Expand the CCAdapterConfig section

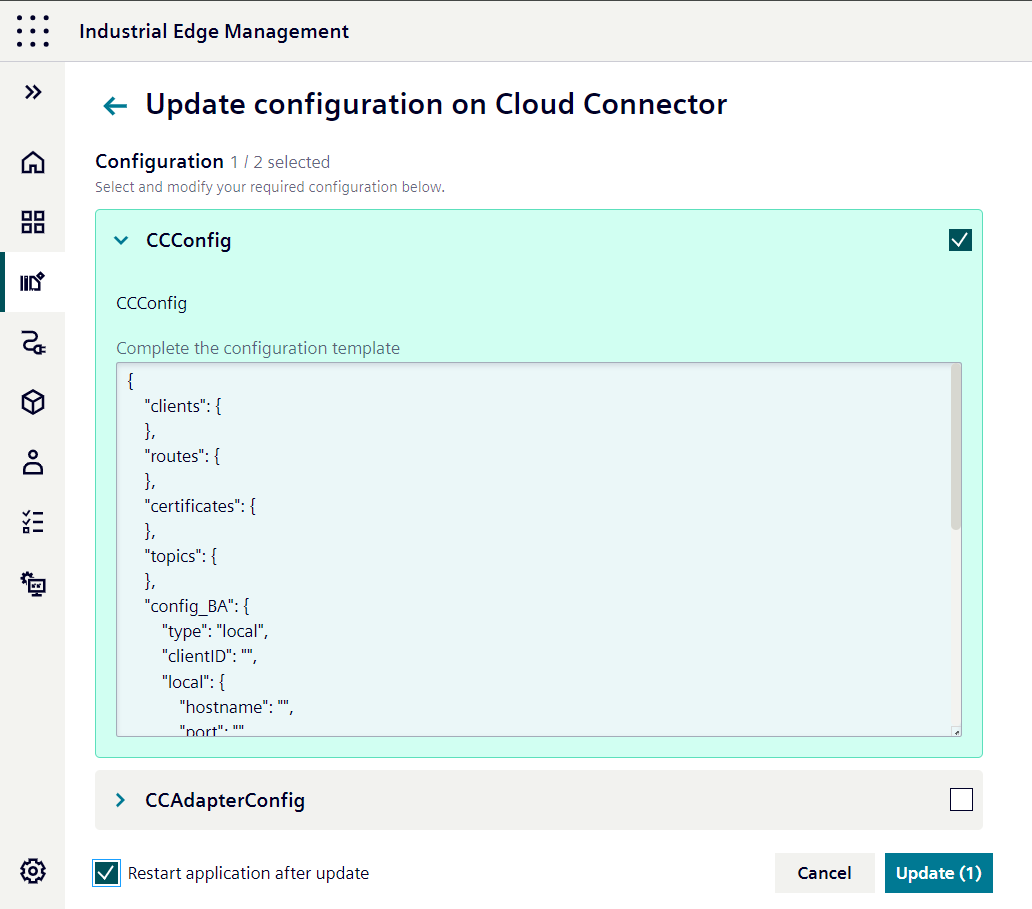[121, 800]
